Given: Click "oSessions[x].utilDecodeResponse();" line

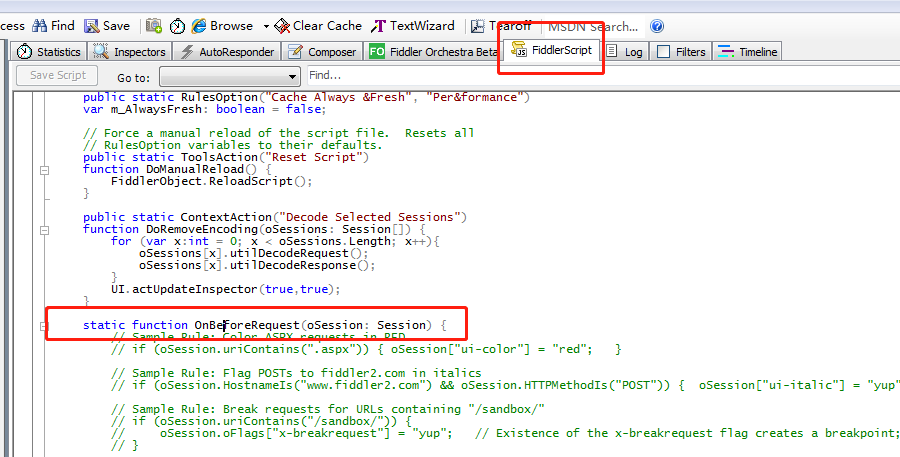Looking at the screenshot, I should pyautogui.click(x=257, y=265).
